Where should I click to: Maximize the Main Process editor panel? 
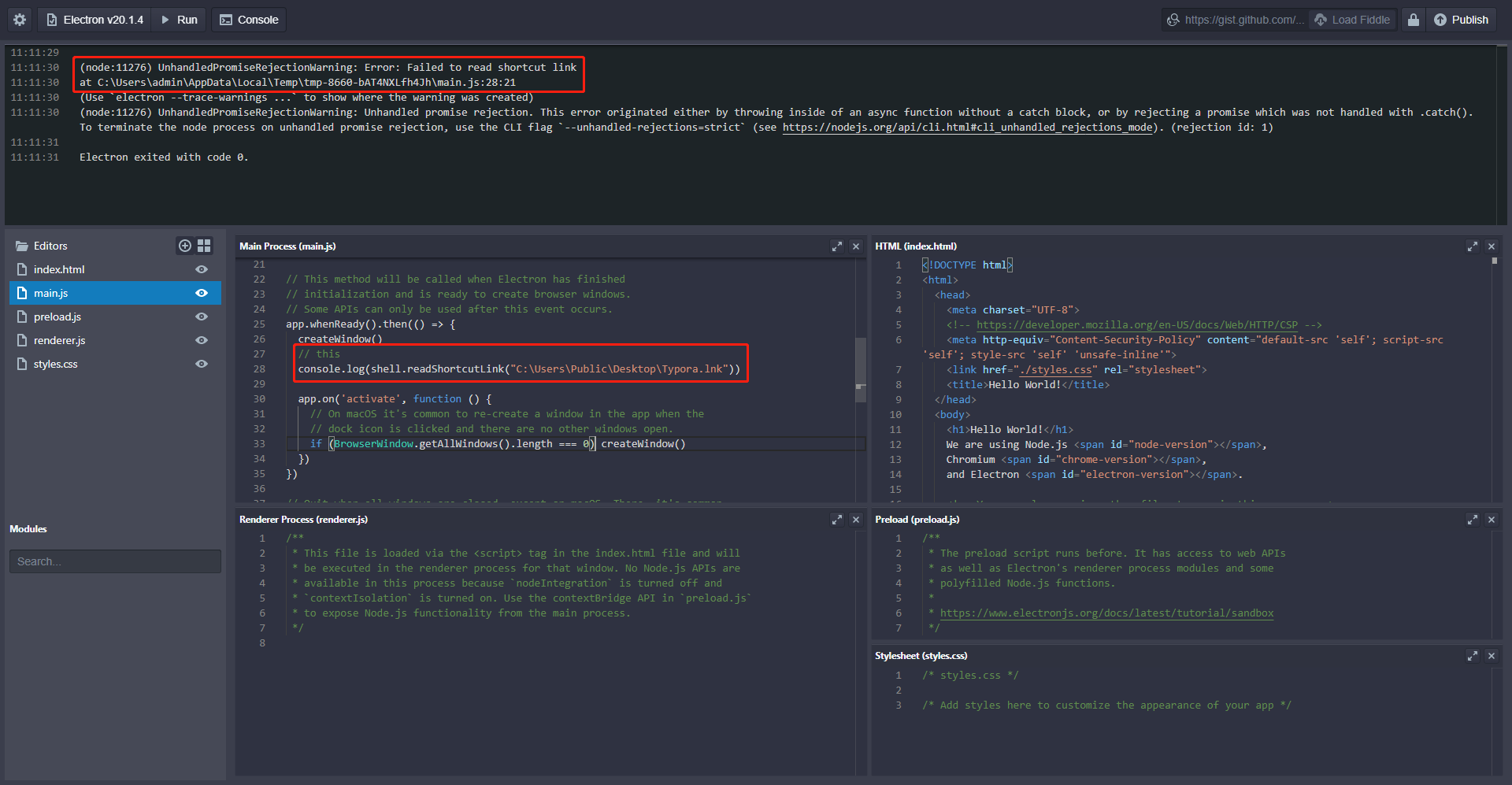tap(837, 246)
